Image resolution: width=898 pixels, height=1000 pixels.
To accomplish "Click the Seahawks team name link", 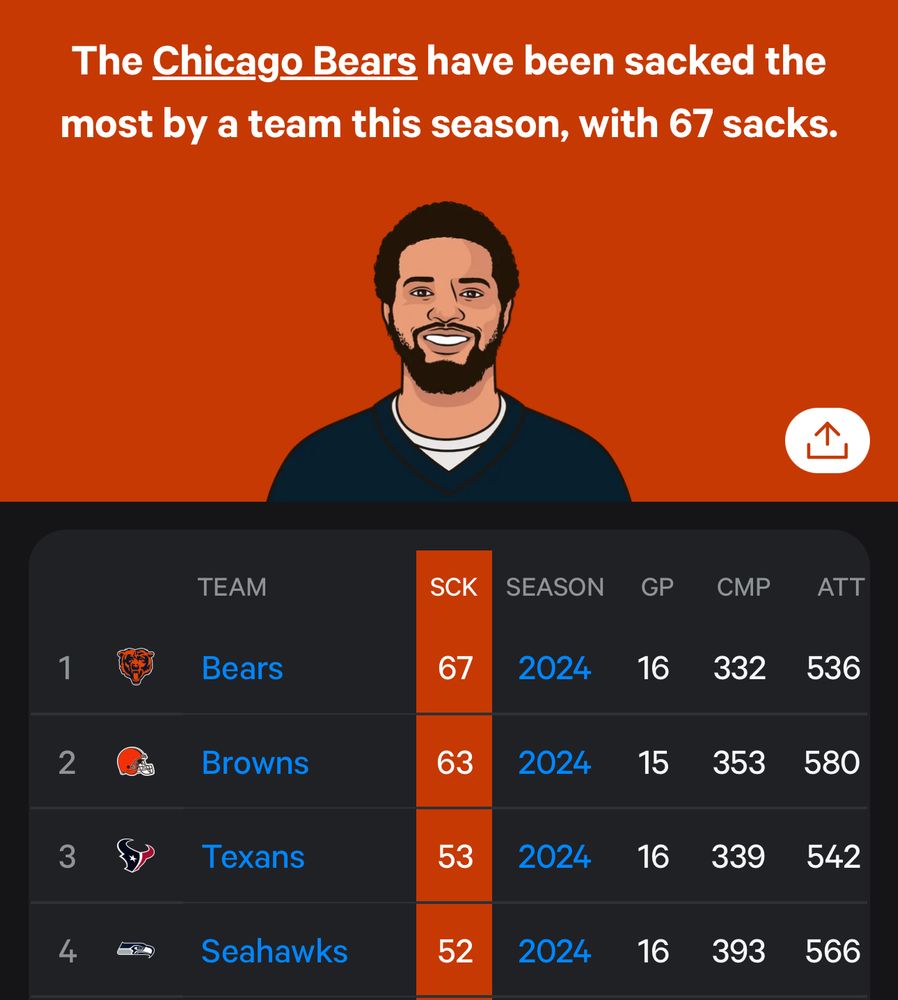I will point(274,952).
